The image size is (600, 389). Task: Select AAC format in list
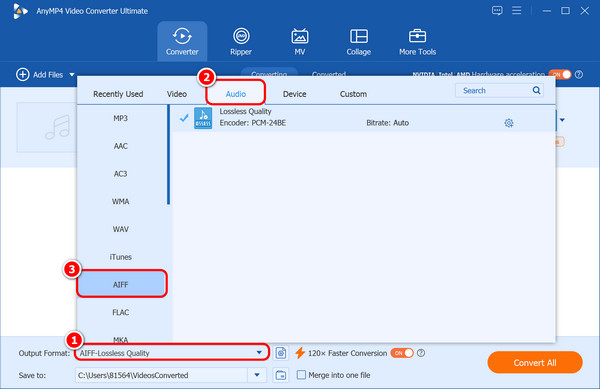click(x=121, y=146)
